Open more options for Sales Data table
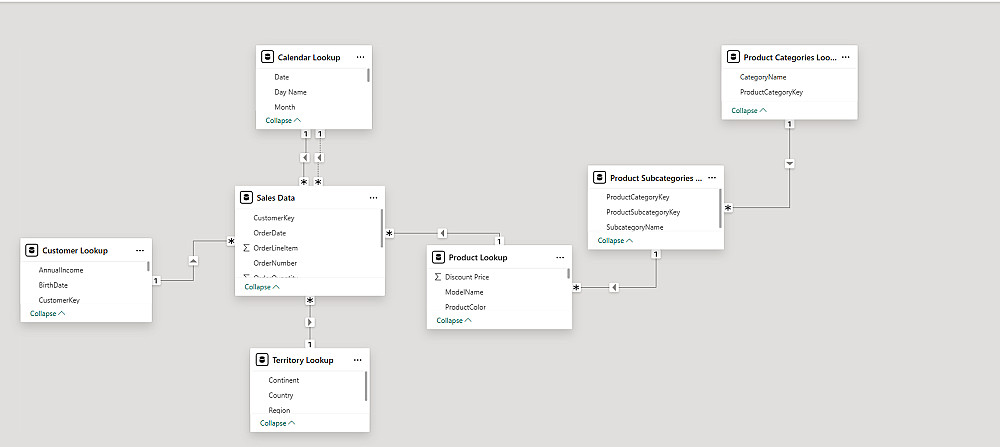 372,198
